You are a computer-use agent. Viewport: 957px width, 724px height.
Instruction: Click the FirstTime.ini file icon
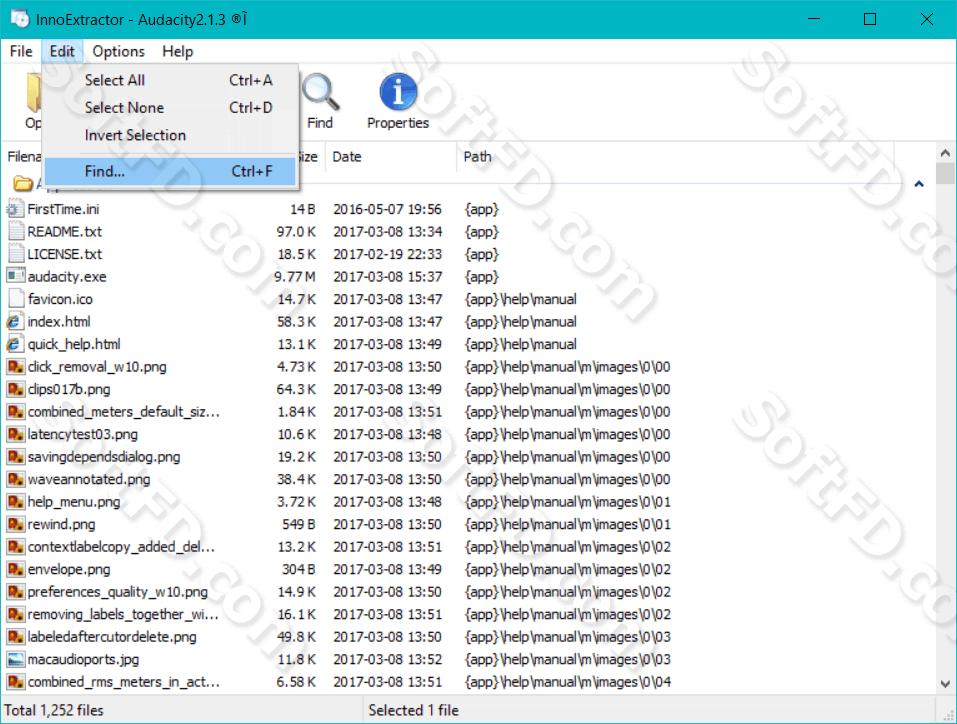click(15, 209)
